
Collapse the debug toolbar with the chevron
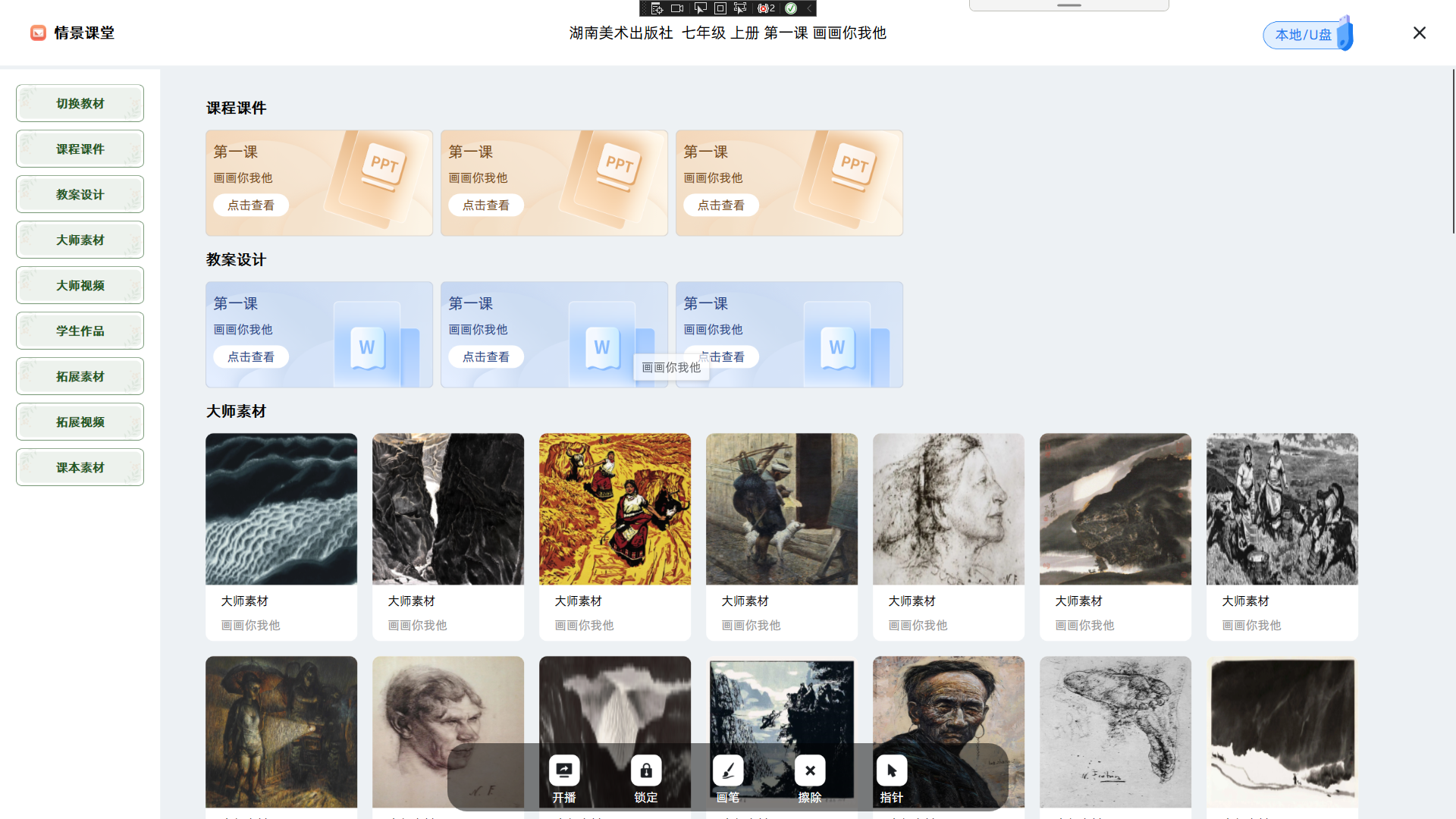[x=809, y=8]
